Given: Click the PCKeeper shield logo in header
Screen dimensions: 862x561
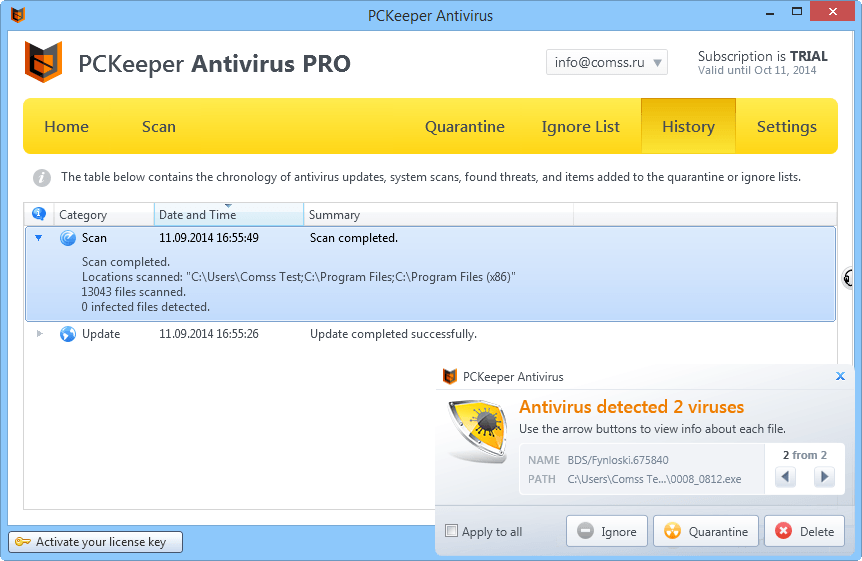Looking at the screenshot, I should click(x=43, y=62).
